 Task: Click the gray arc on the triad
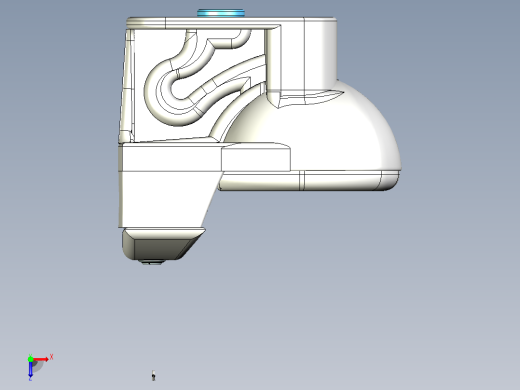pyautogui.click(x=38, y=367)
